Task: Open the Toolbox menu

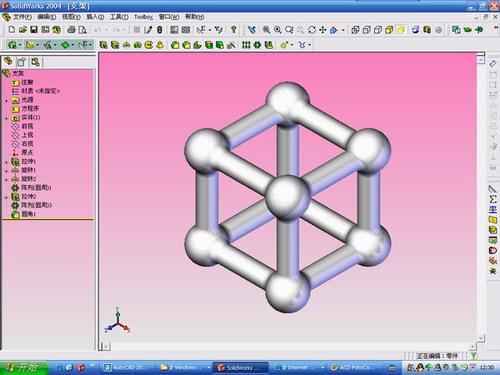Action: [x=143, y=17]
